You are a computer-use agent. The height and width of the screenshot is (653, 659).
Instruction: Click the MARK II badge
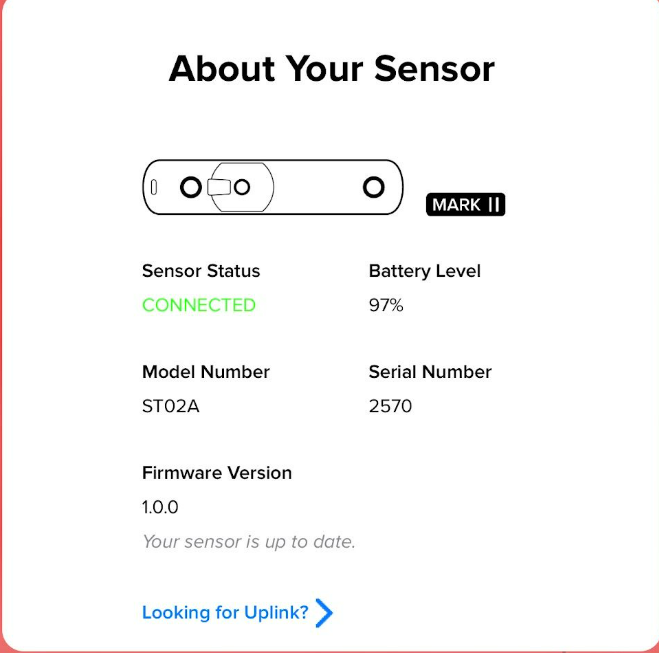pyautogui.click(x=466, y=205)
